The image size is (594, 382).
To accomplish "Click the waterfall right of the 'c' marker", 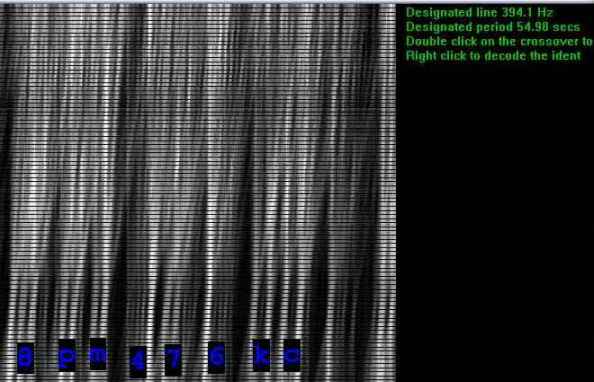I will tap(348, 355).
